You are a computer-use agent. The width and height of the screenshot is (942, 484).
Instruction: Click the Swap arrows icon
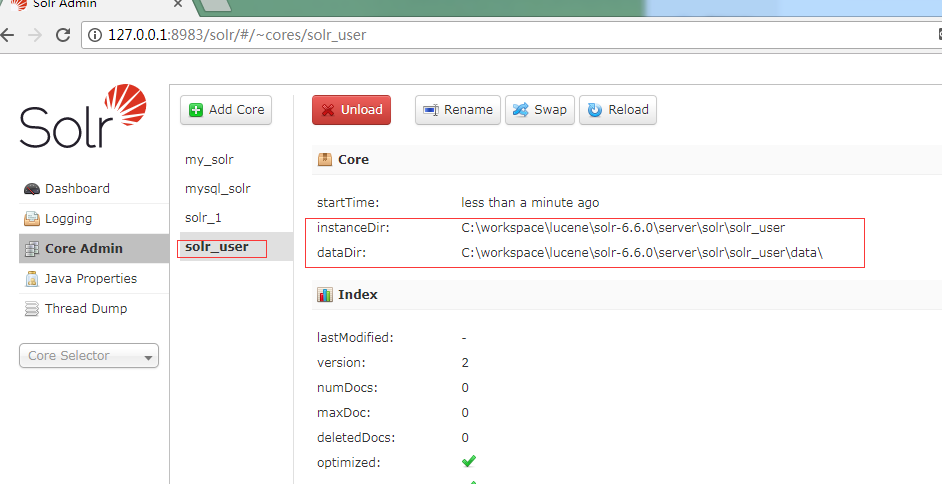point(520,110)
